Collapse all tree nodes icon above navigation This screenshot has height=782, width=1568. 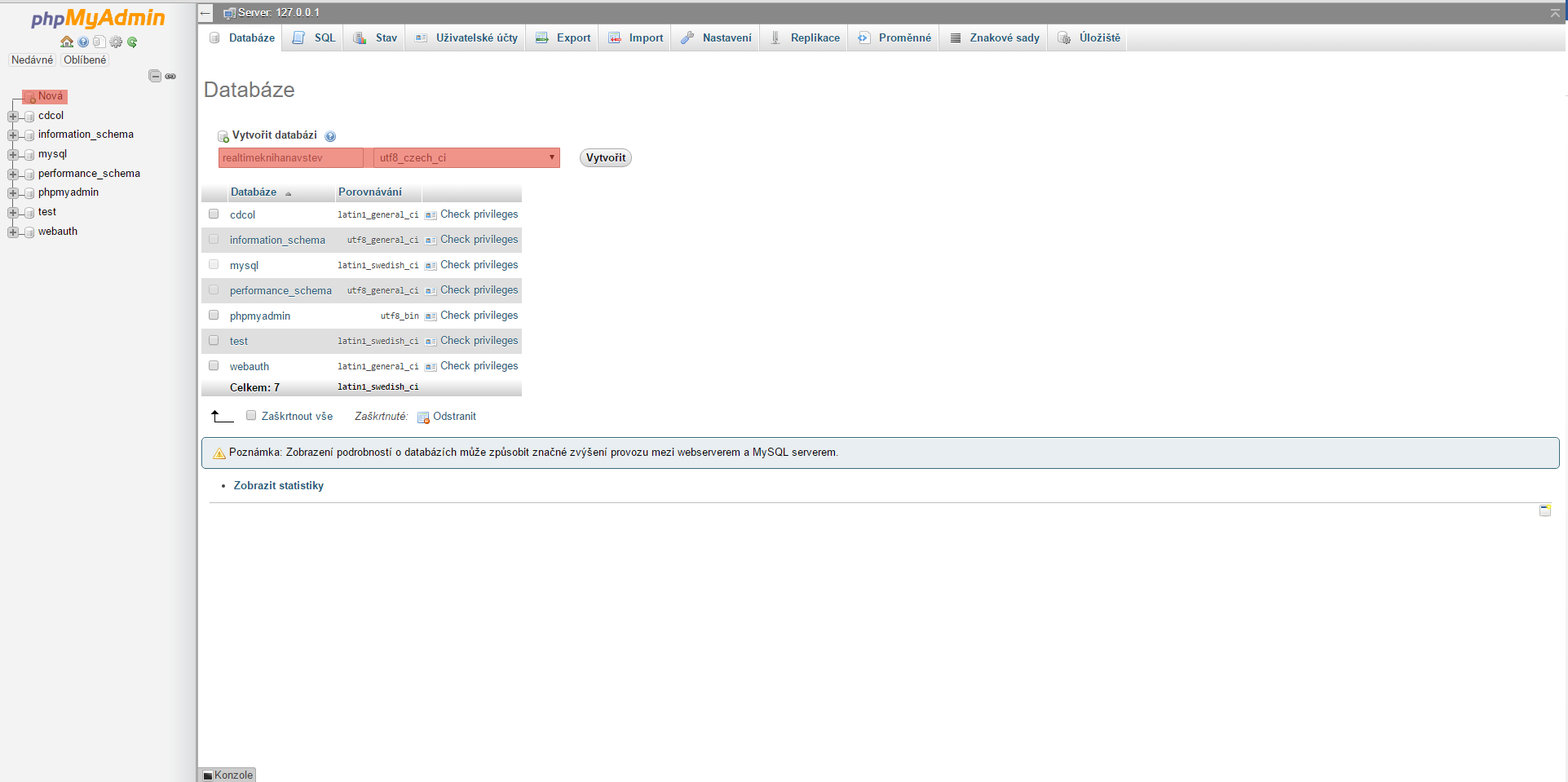click(x=154, y=75)
